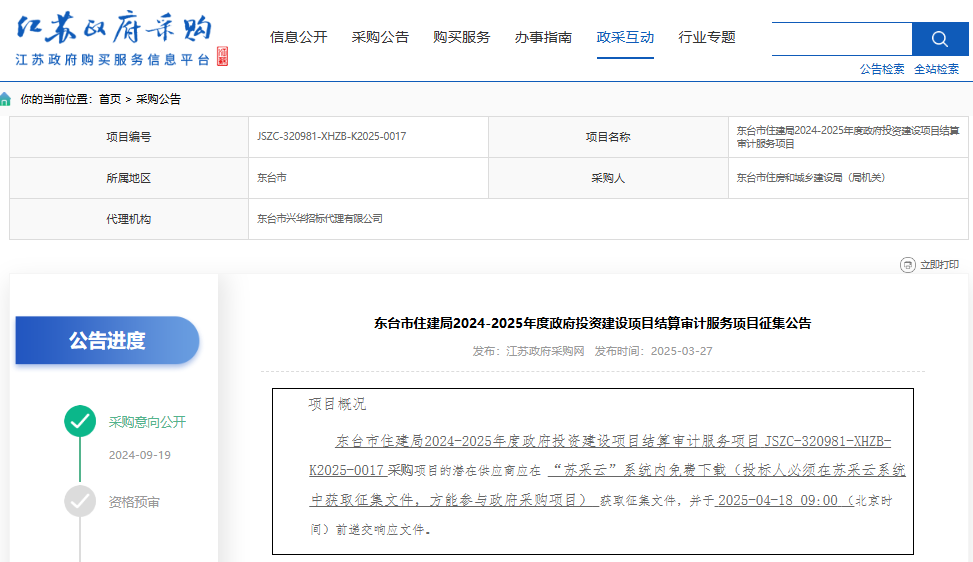Select purchaser 东台市住房和城乡建设局（局机关） cell
Image resolution: width=973 pixels, height=562 pixels.
pos(848,178)
